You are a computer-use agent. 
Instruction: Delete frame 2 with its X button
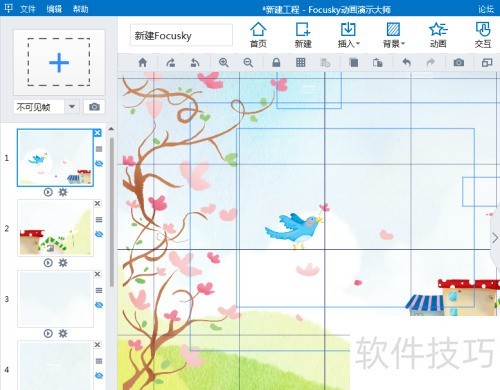(x=97, y=203)
